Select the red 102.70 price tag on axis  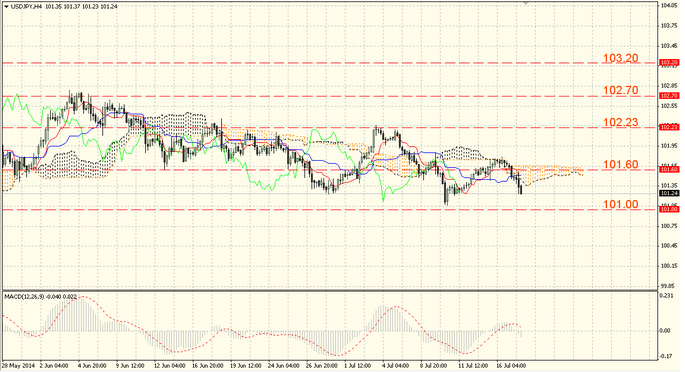[x=669, y=96]
